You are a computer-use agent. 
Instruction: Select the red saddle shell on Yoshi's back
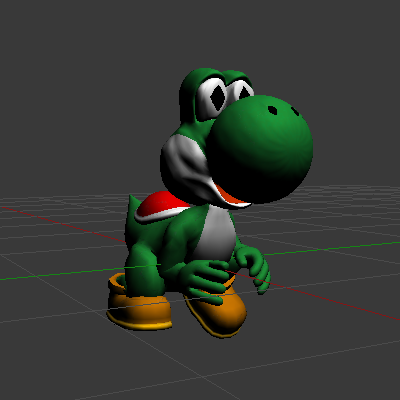point(160,204)
